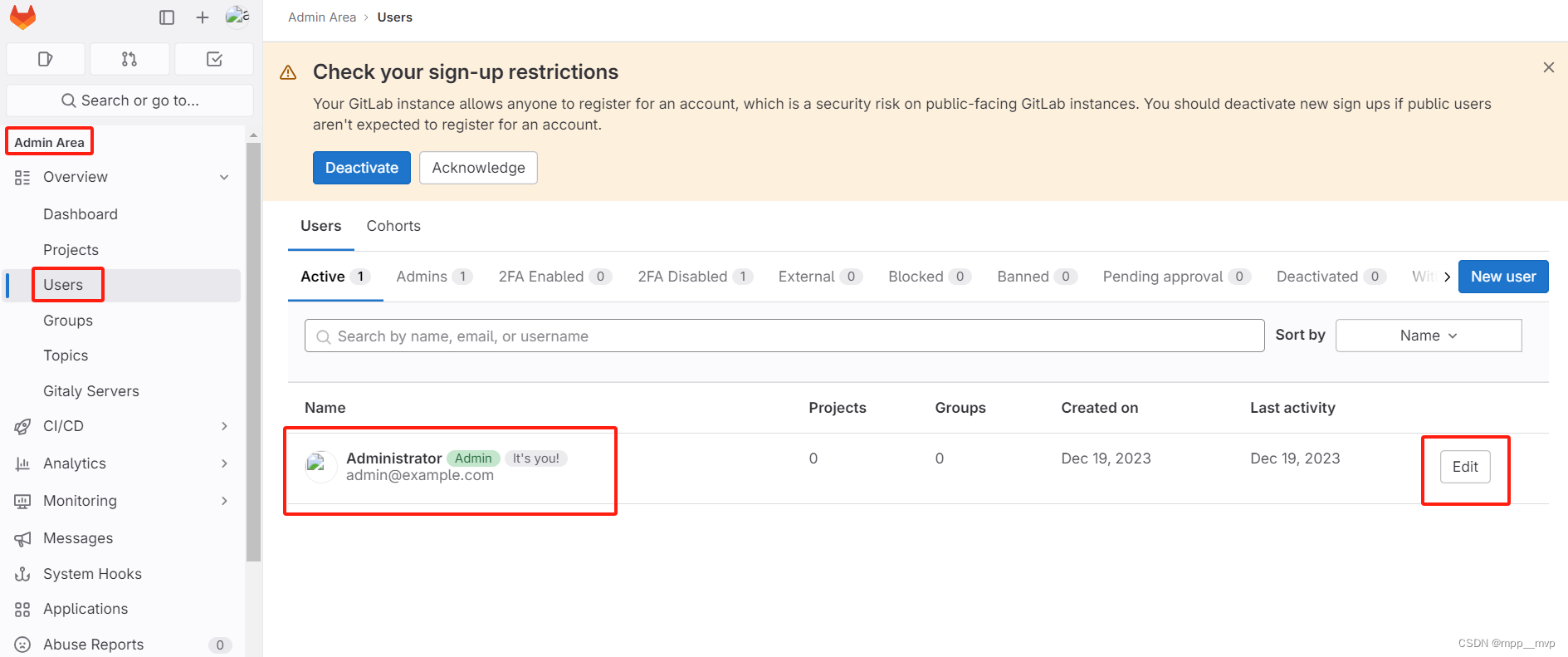Click the Messages megaphone icon

coord(22,538)
